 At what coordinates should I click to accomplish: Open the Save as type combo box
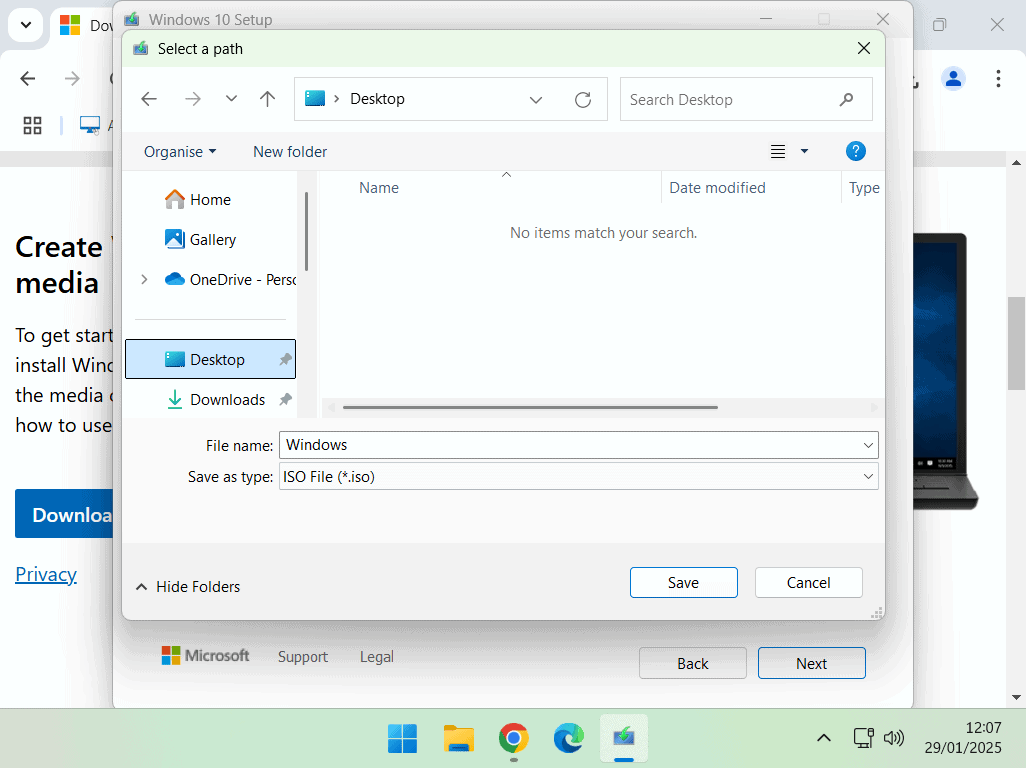tap(578, 477)
